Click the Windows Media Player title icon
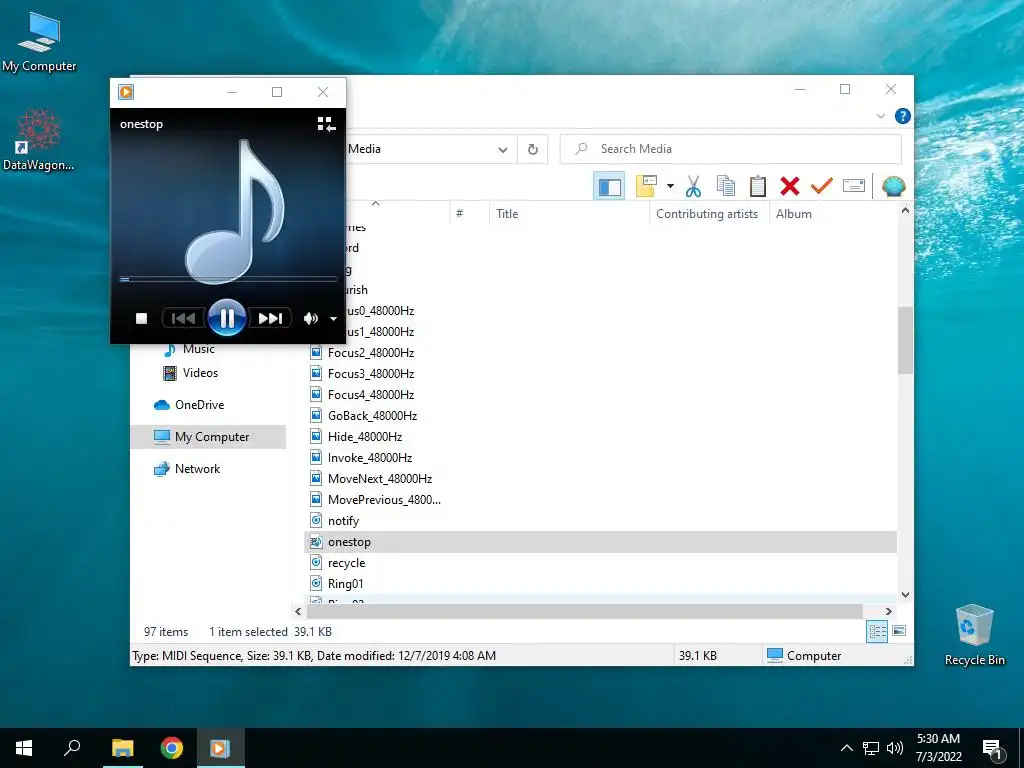Screen dimensions: 1024x768 click(x=126, y=92)
